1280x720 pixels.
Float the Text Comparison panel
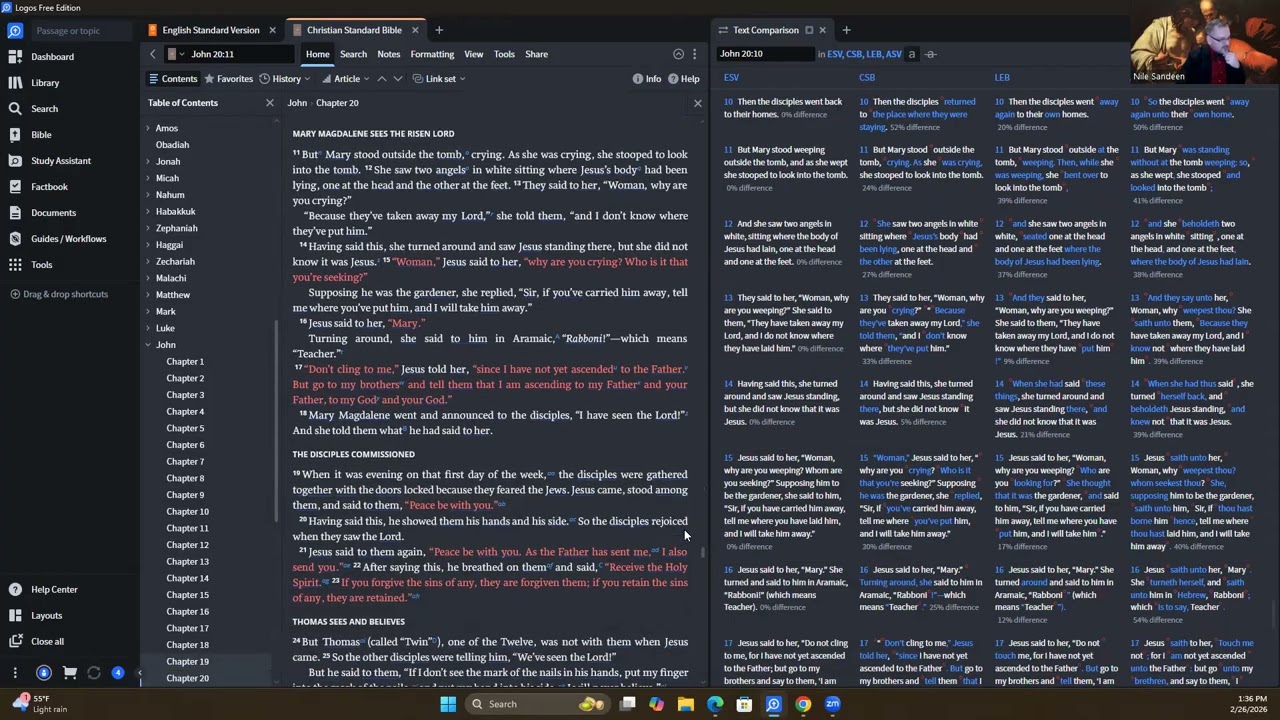(809, 30)
